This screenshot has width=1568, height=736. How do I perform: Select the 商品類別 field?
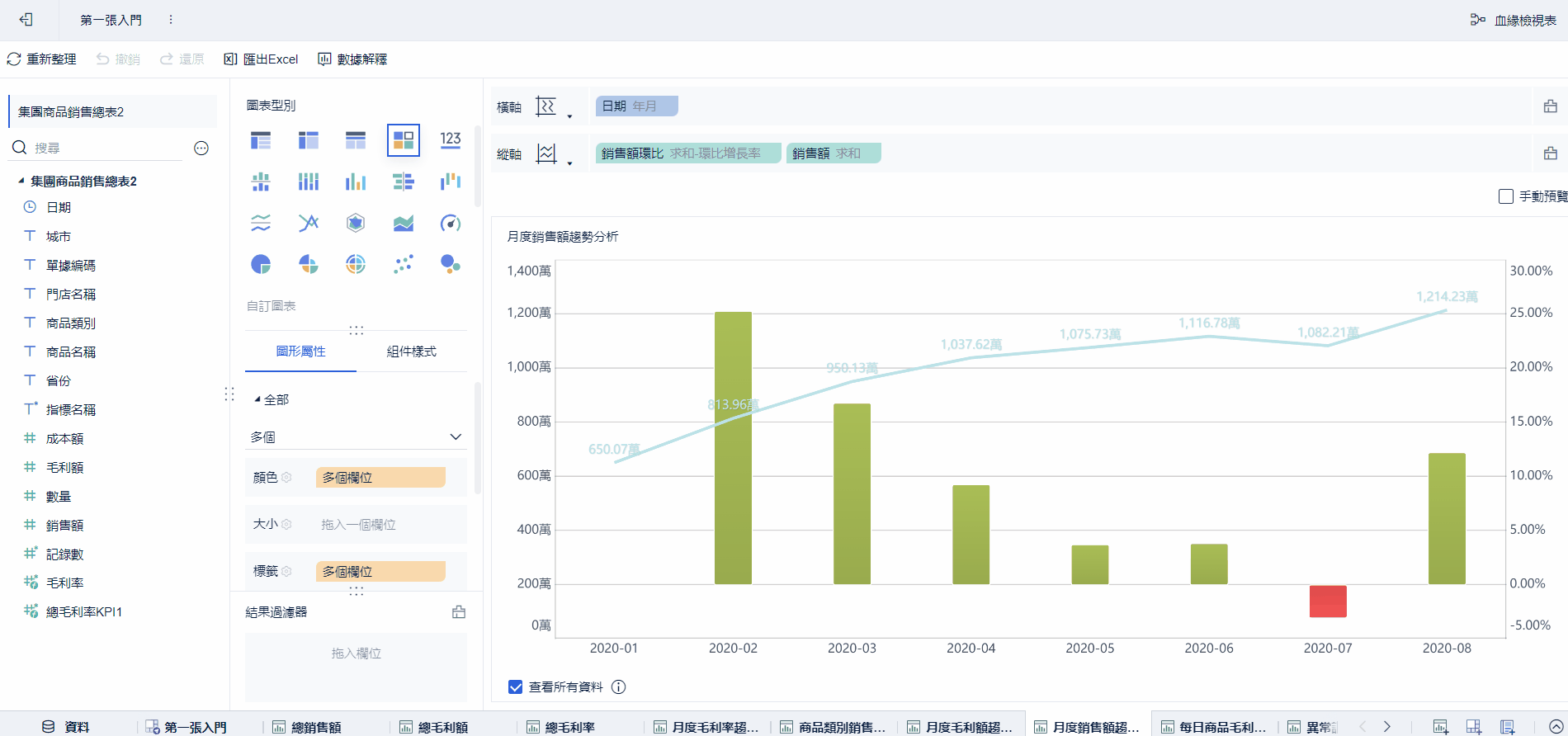point(71,323)
